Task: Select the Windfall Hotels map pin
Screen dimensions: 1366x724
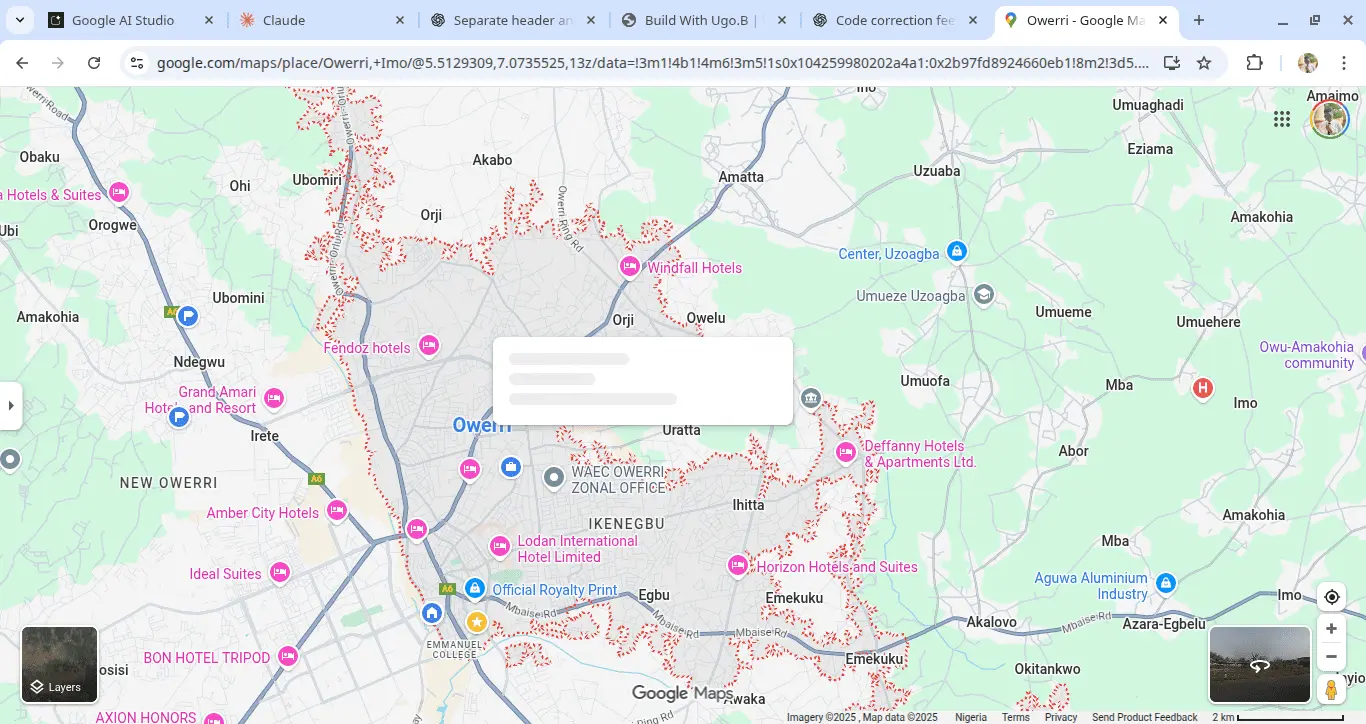Action: click(630, 266)
